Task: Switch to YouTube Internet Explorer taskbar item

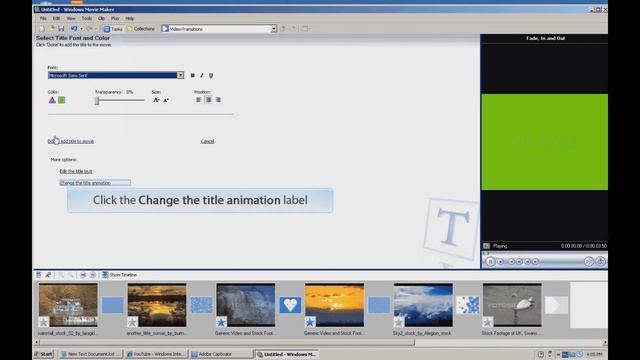Action: [x=156, y=354]
